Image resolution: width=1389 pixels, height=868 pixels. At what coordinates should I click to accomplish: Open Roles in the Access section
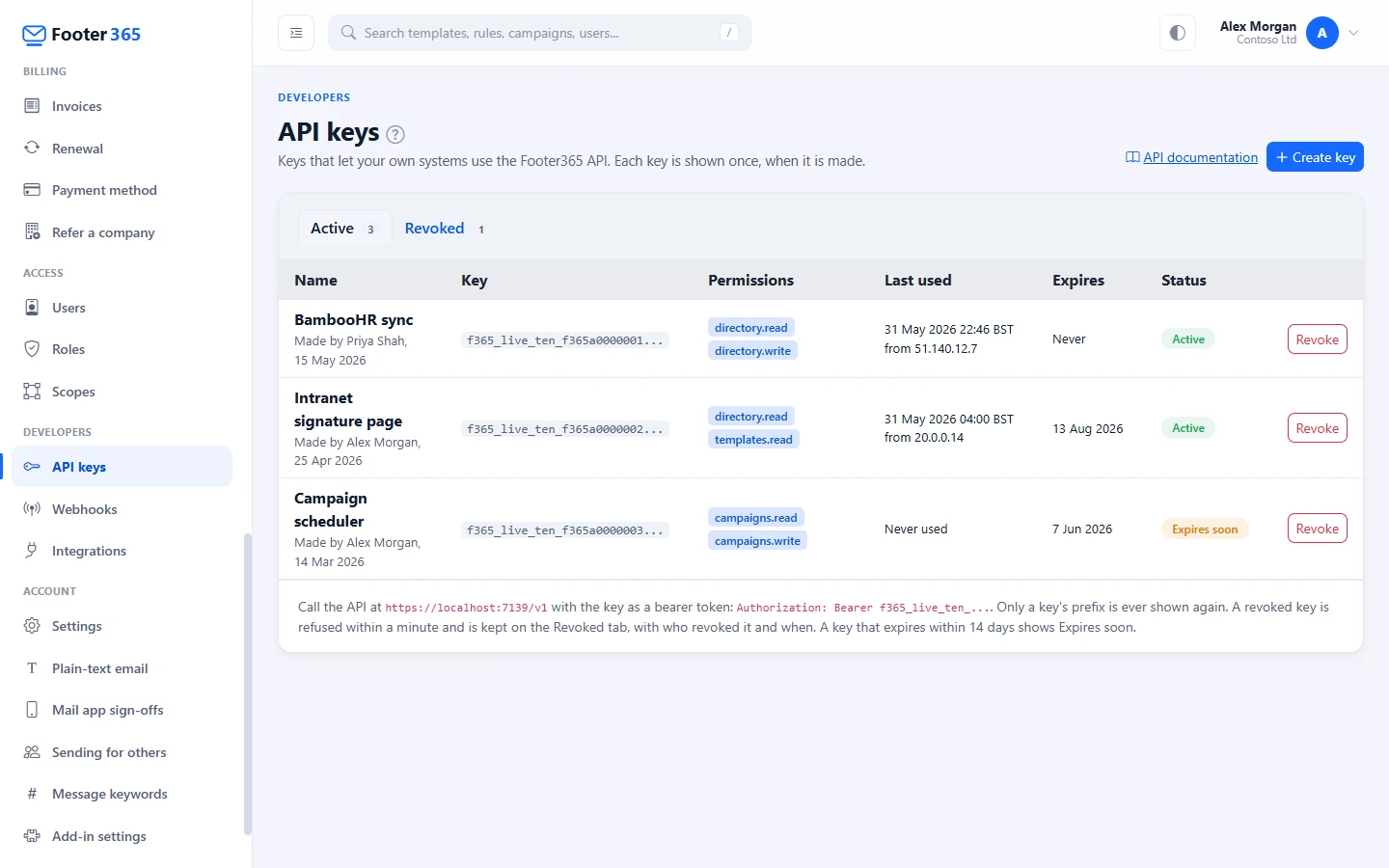122,349
